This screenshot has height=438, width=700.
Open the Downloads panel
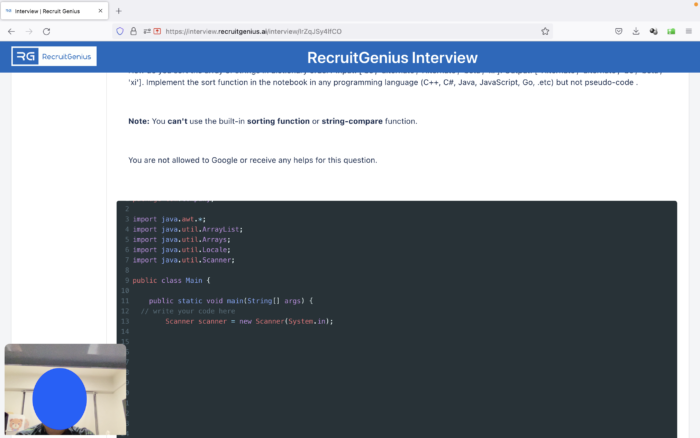[x=636, y=31]
